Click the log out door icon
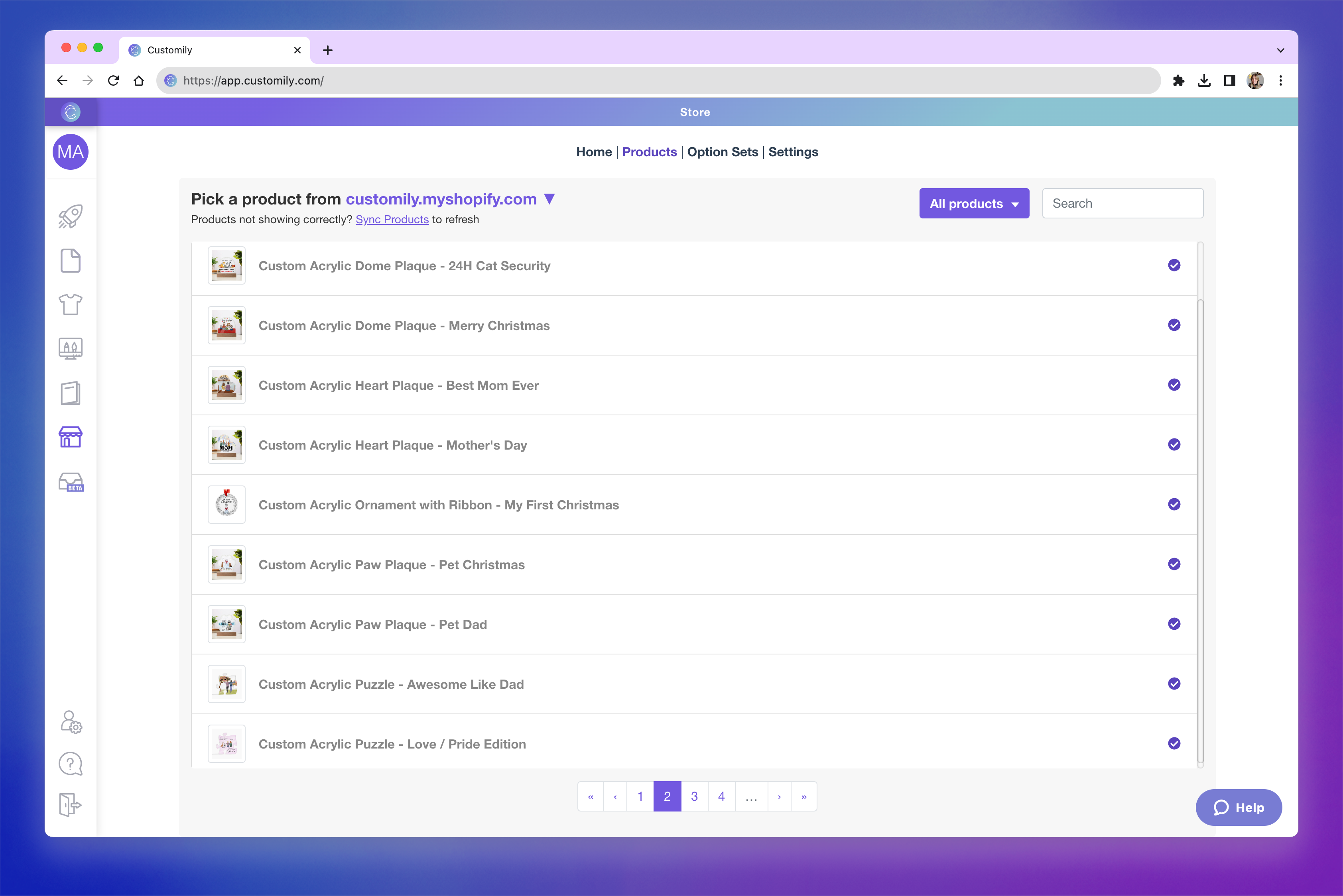Viewport: 1343px width, 896px height. pyautogui.click(x=70, y=805)
